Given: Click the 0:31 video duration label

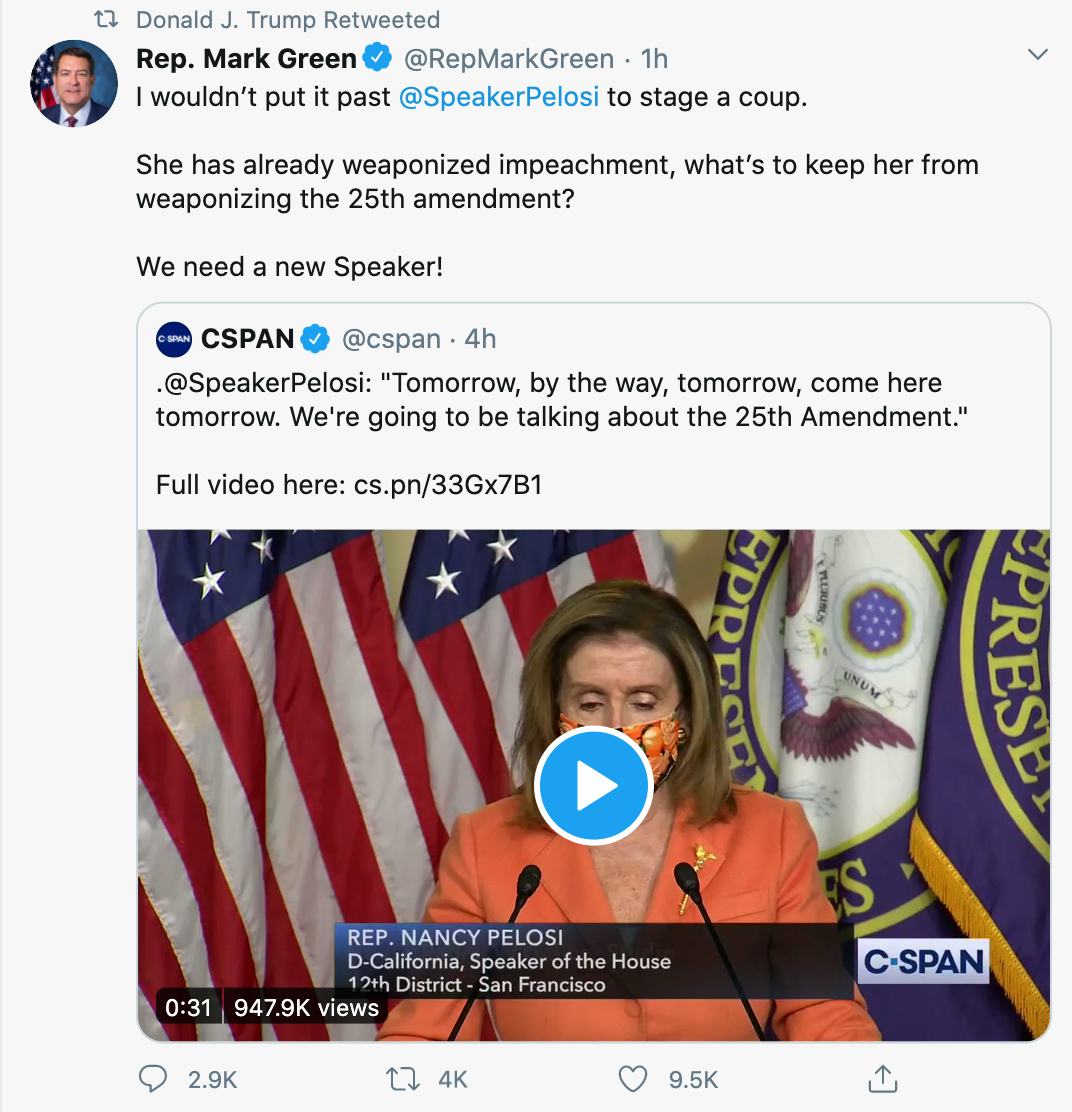Looking at the screenshot, I should 188,1007.
